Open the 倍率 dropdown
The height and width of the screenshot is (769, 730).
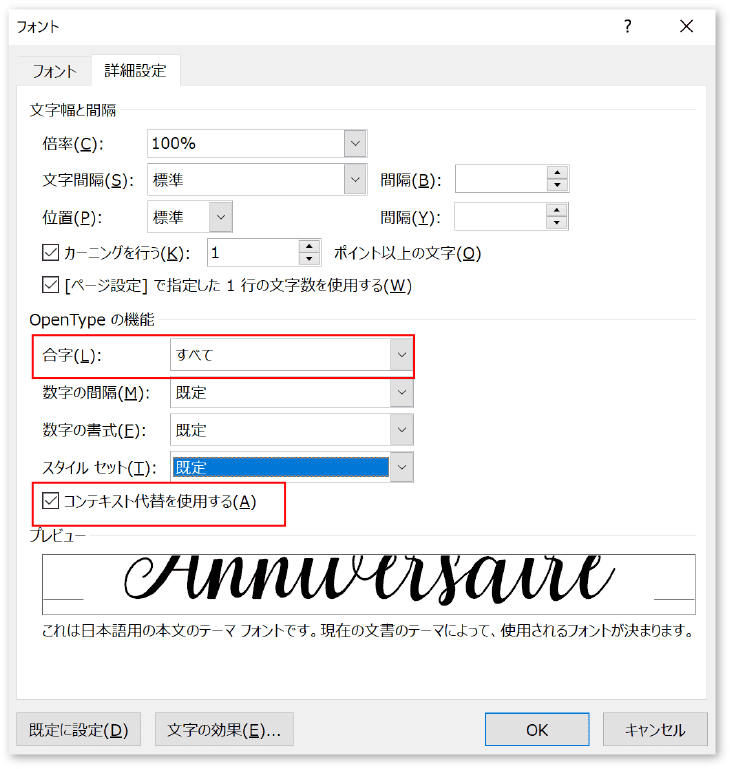pos(355,143)
